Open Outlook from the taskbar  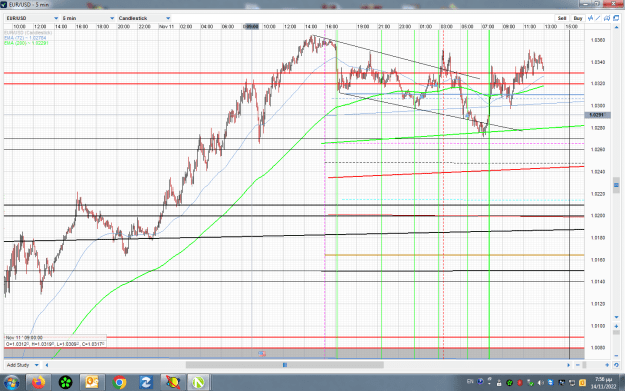(92, 383)
